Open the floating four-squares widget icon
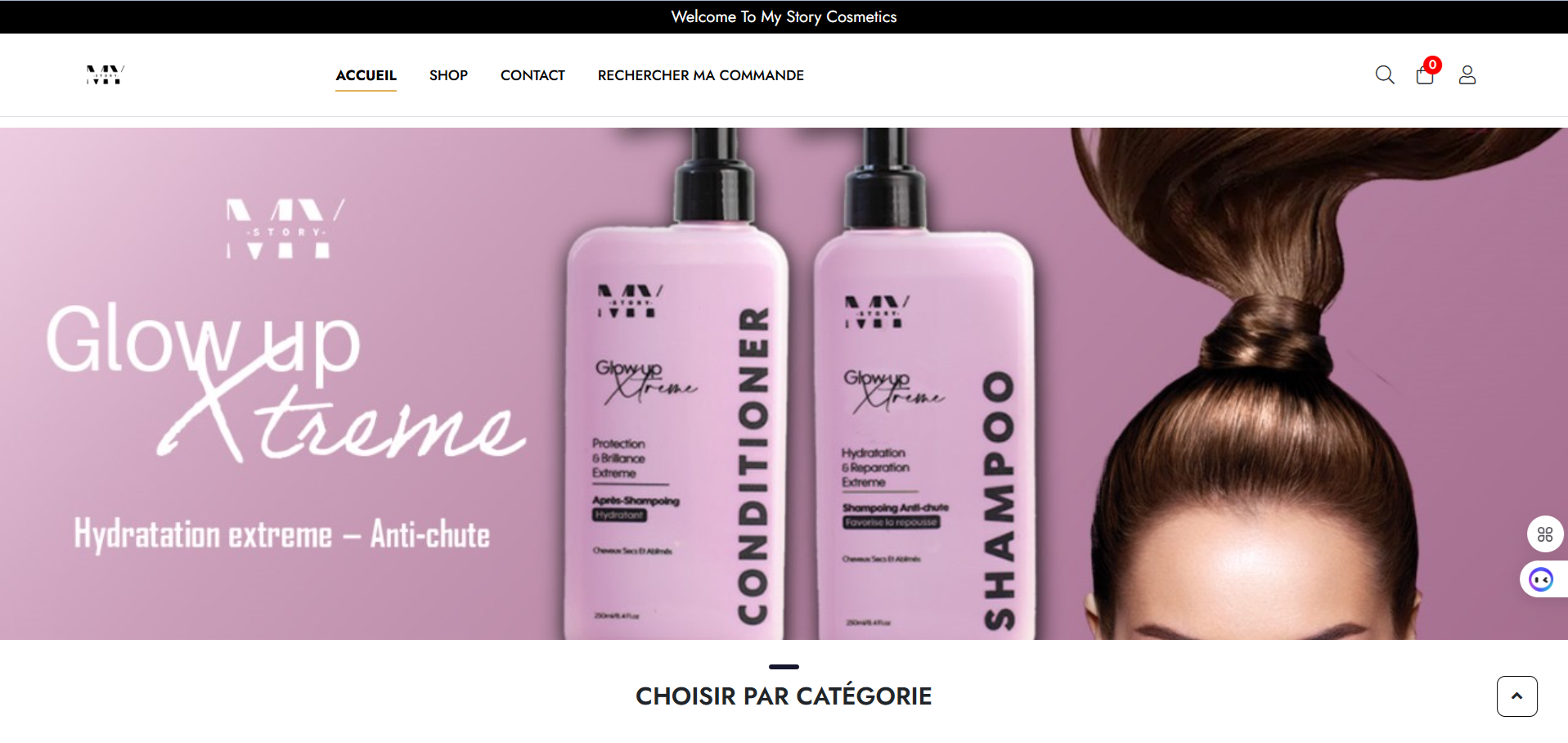Viewport: 1568px width, 743px height. (1545, 534)
